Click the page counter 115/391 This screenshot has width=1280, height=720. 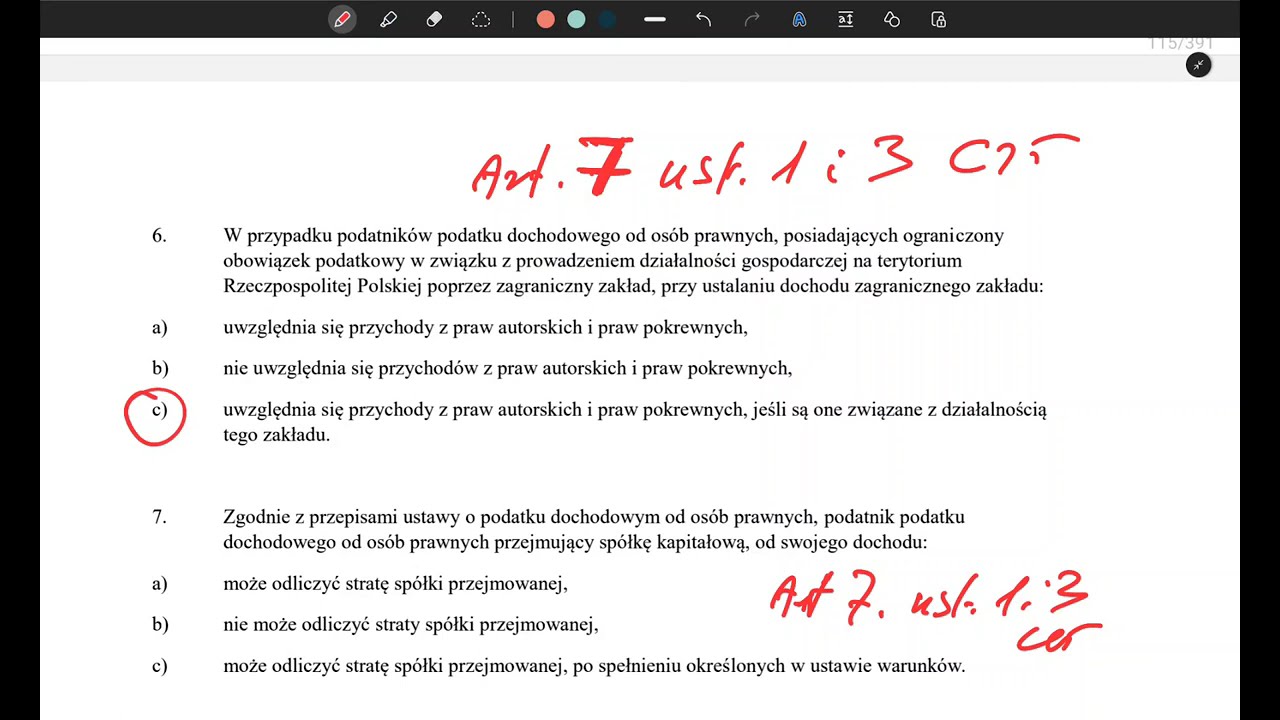click(1180, 43)
